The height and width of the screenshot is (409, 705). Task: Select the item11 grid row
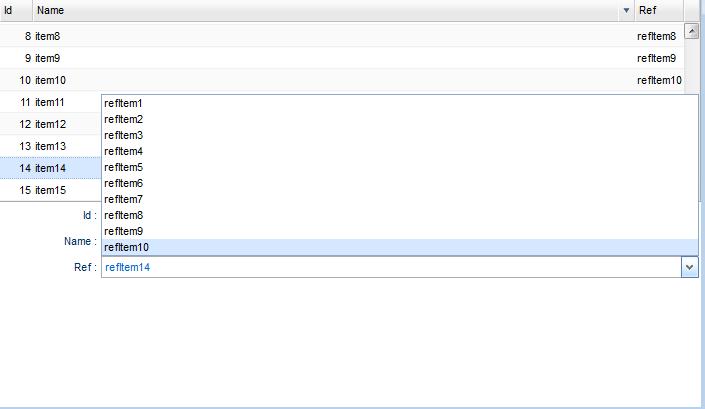click(50, 102)
